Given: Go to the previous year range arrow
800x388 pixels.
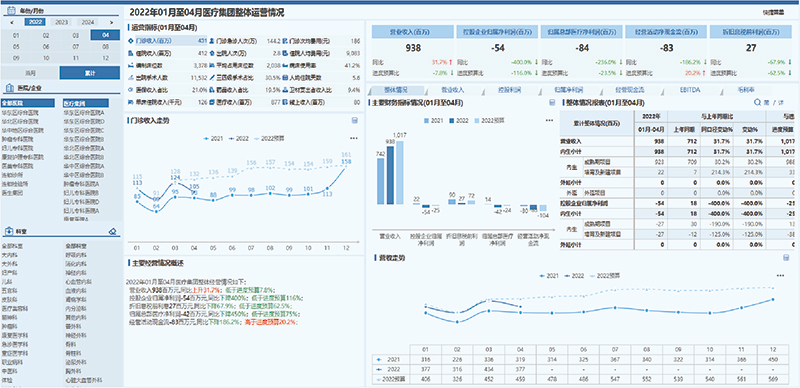Looking at the screenshot, I should (x=12, y=22).
